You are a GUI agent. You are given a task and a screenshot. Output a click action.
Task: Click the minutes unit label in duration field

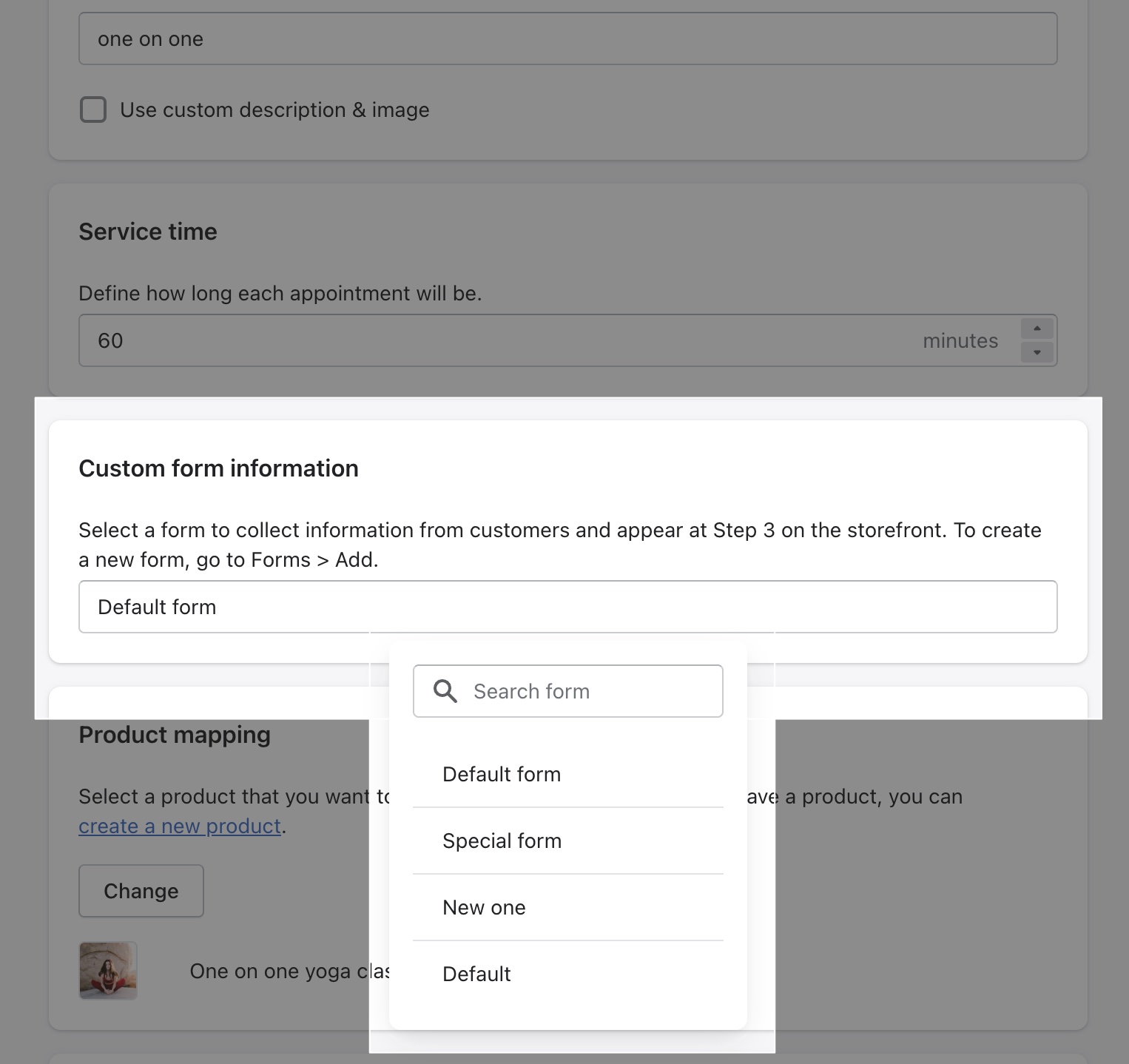960,340
